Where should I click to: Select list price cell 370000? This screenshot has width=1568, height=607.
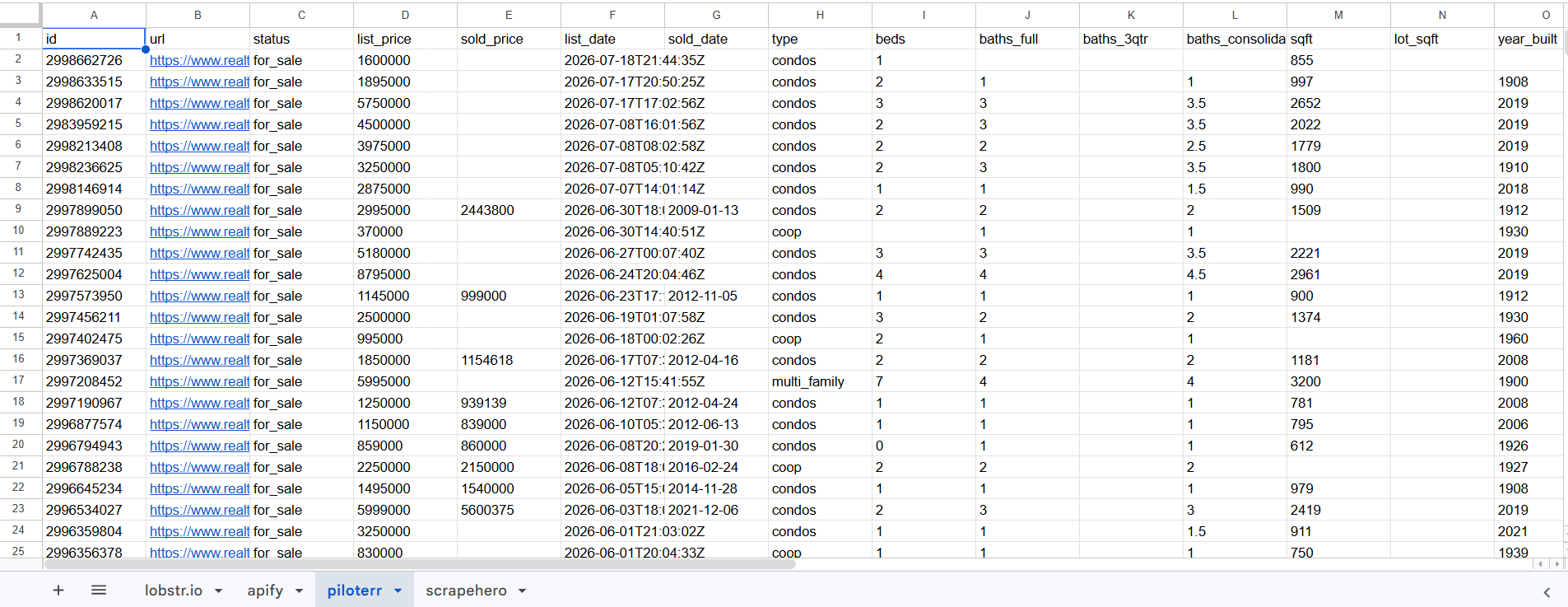tap(405, 231)
